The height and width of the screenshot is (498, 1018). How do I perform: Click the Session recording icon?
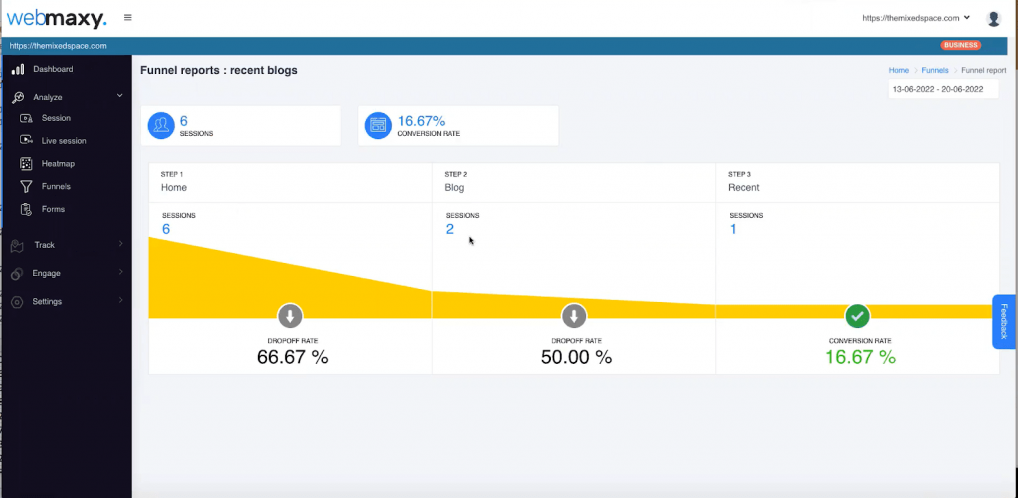coord(26,118)
